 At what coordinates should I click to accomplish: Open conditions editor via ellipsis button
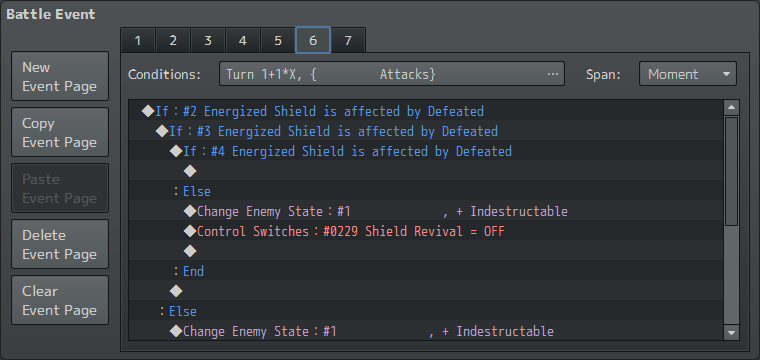click(552, 74)
